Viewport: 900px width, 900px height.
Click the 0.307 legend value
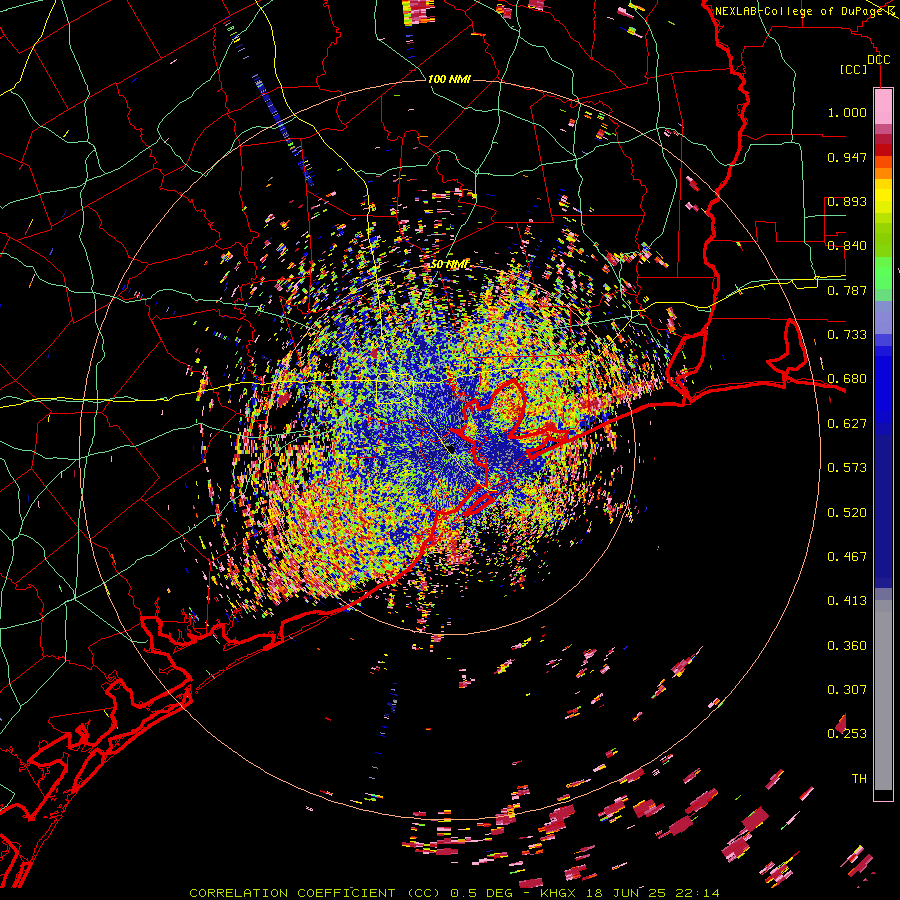click(x=847, y=690)
